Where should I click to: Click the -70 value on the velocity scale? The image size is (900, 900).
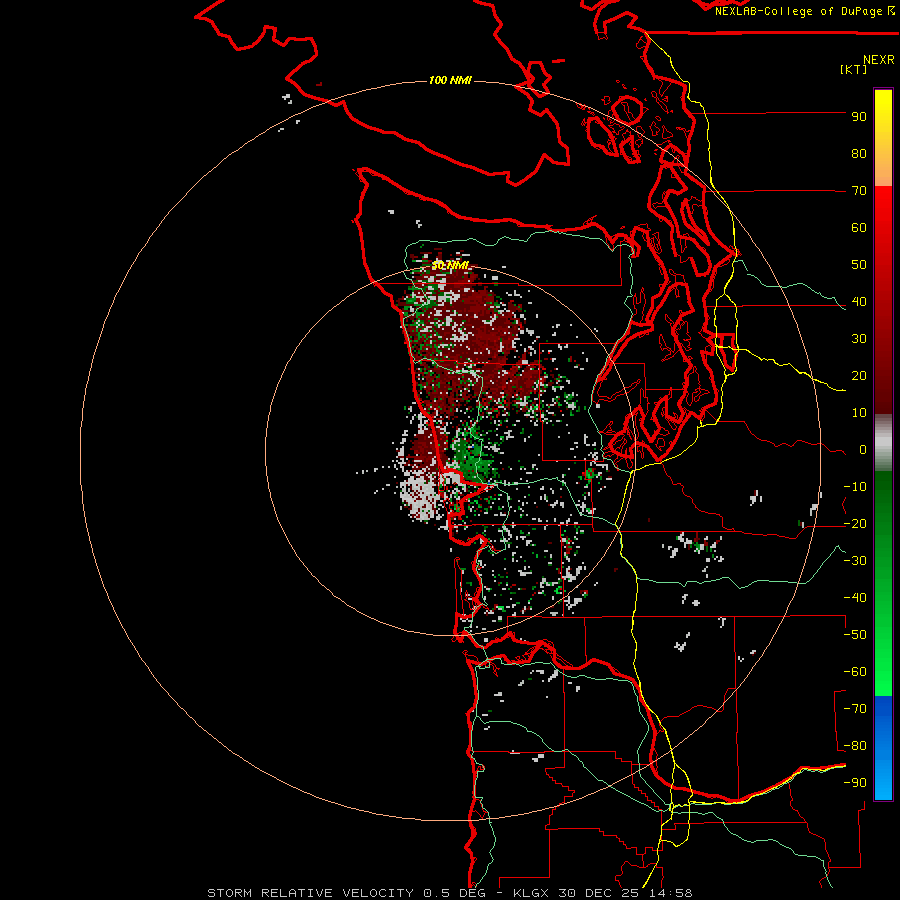point(855,709)
